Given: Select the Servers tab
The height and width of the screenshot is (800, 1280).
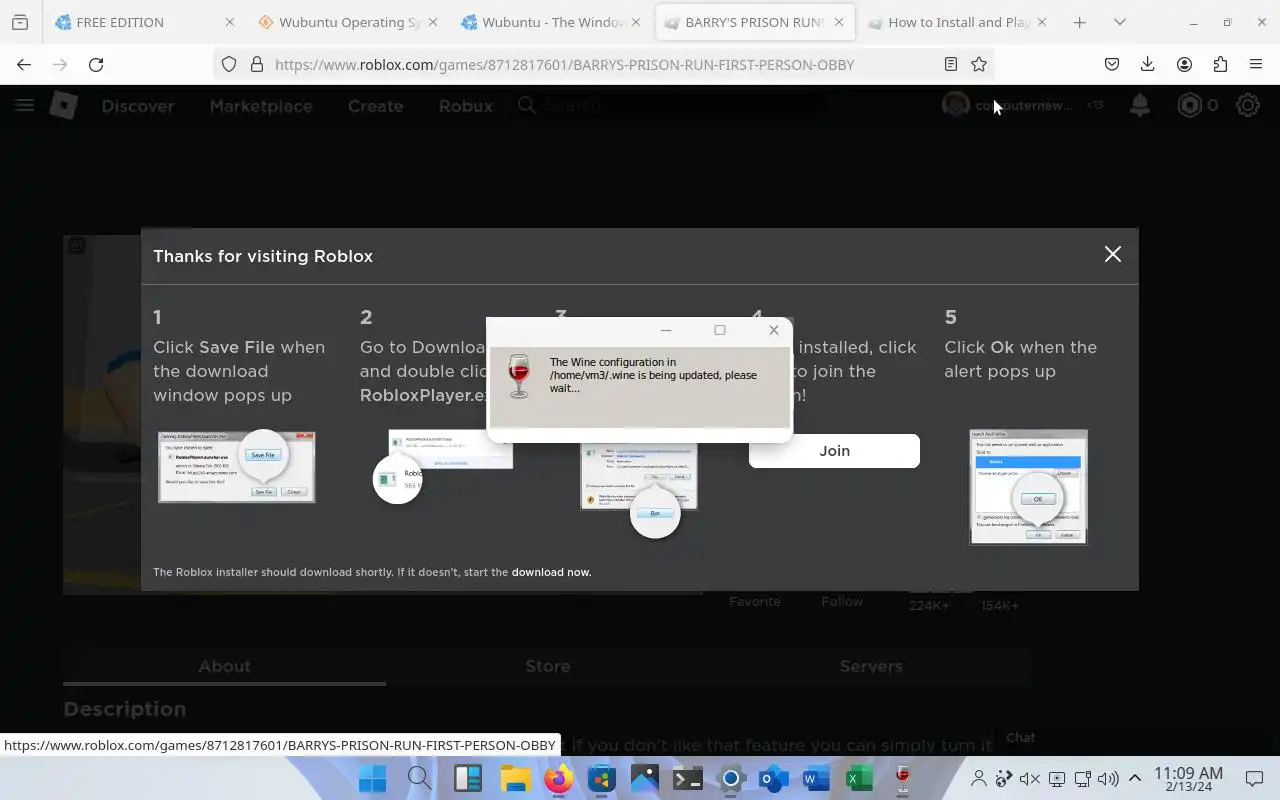Looking at the screenshot, I should coord(871,666).
